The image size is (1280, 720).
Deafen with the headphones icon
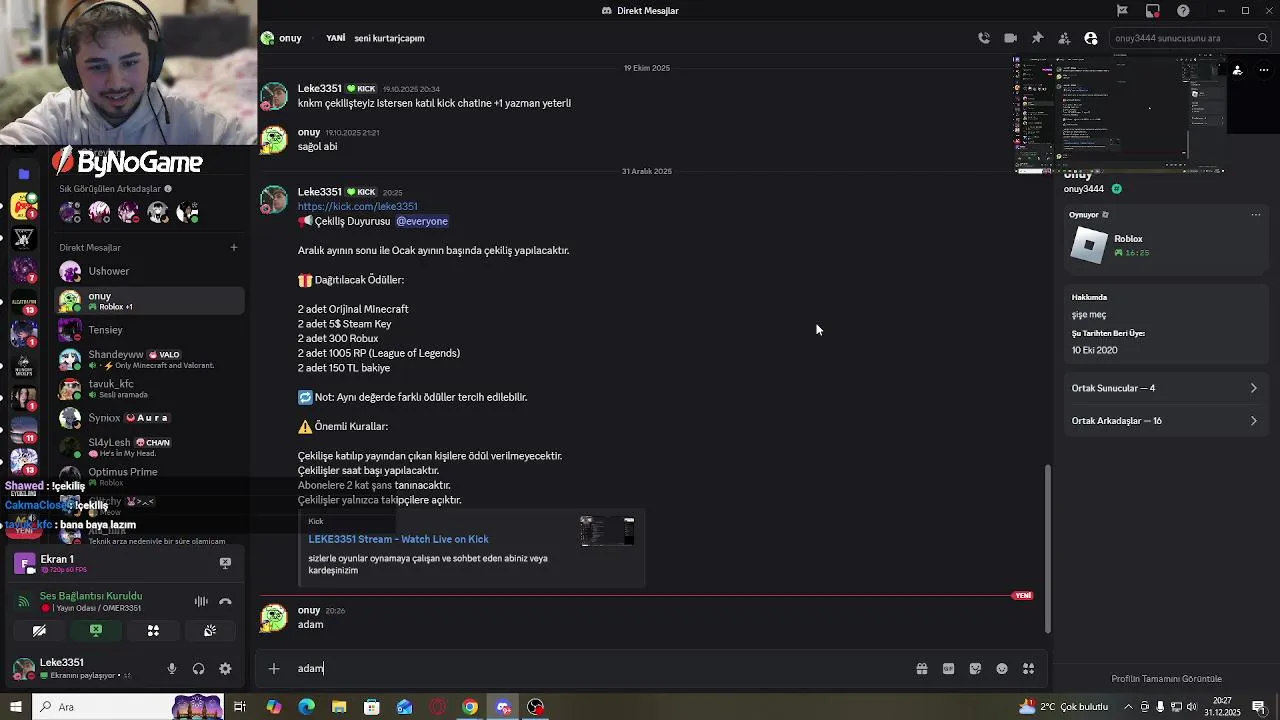click(x=198, y=669)
